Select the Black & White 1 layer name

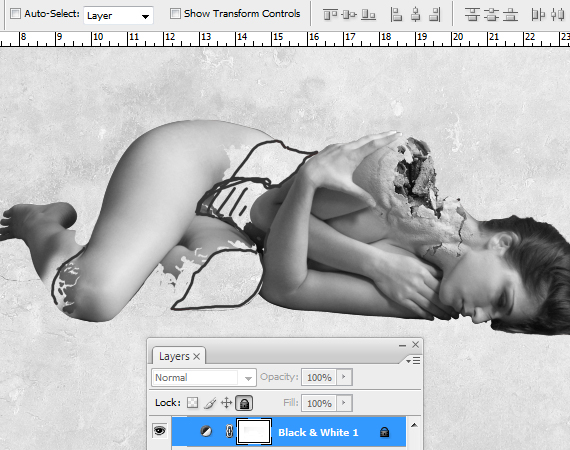318,433
